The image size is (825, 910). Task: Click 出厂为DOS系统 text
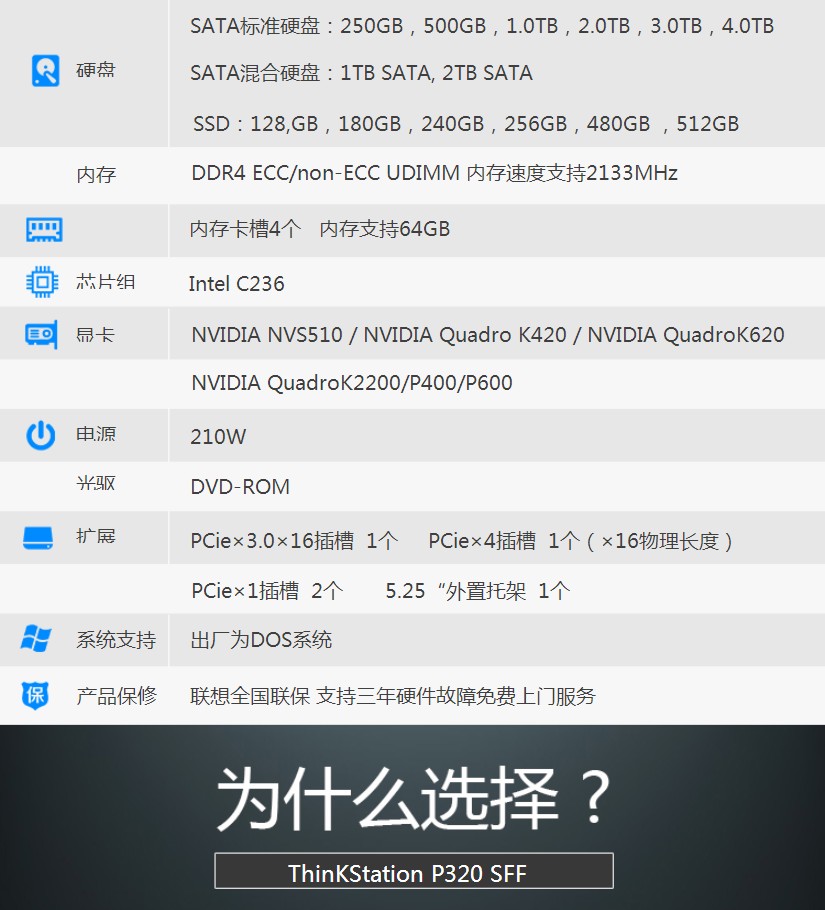coord(261,640)
